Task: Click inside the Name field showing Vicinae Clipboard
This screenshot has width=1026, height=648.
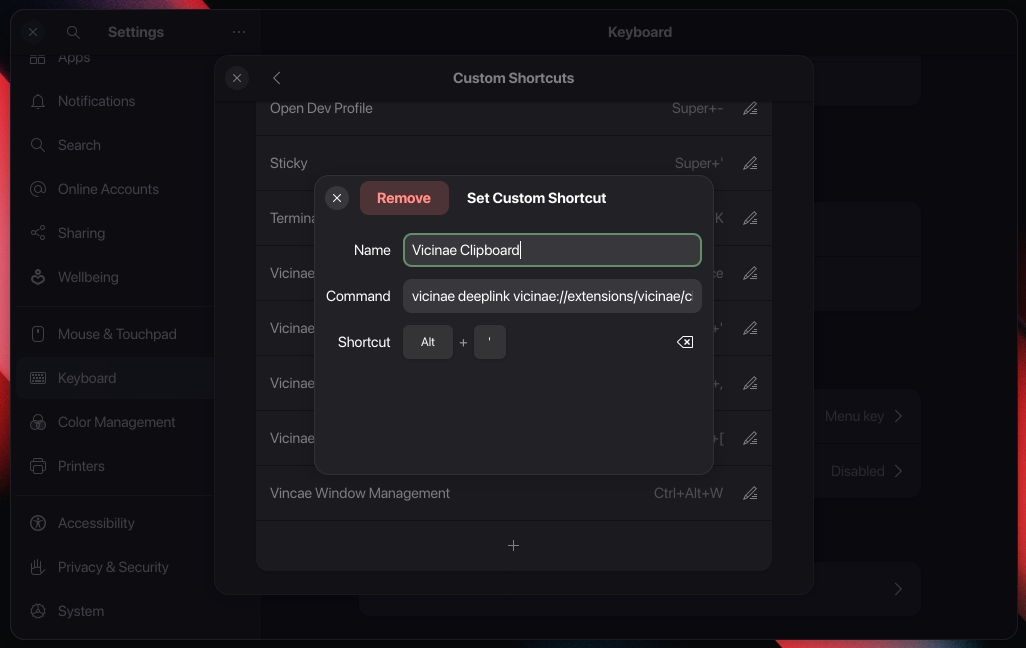Action: [x=551, y=250]
